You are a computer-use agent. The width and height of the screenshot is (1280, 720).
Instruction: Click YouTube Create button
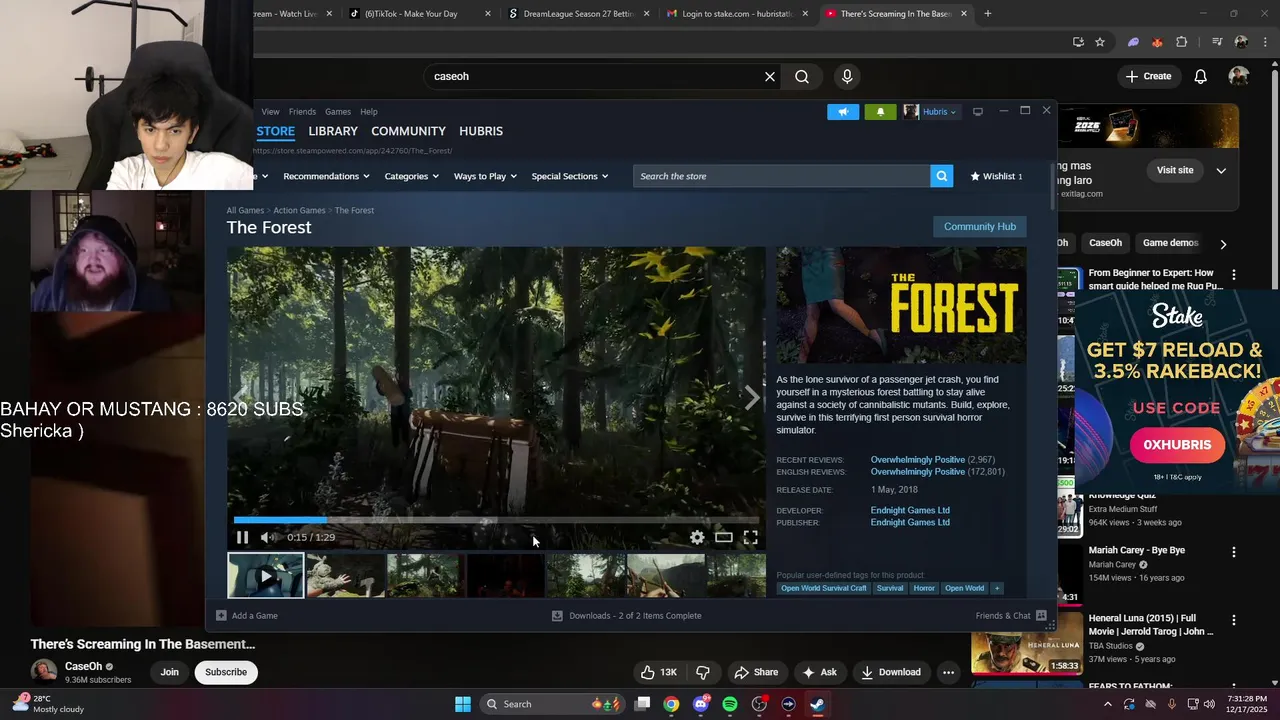[1148, 76]
